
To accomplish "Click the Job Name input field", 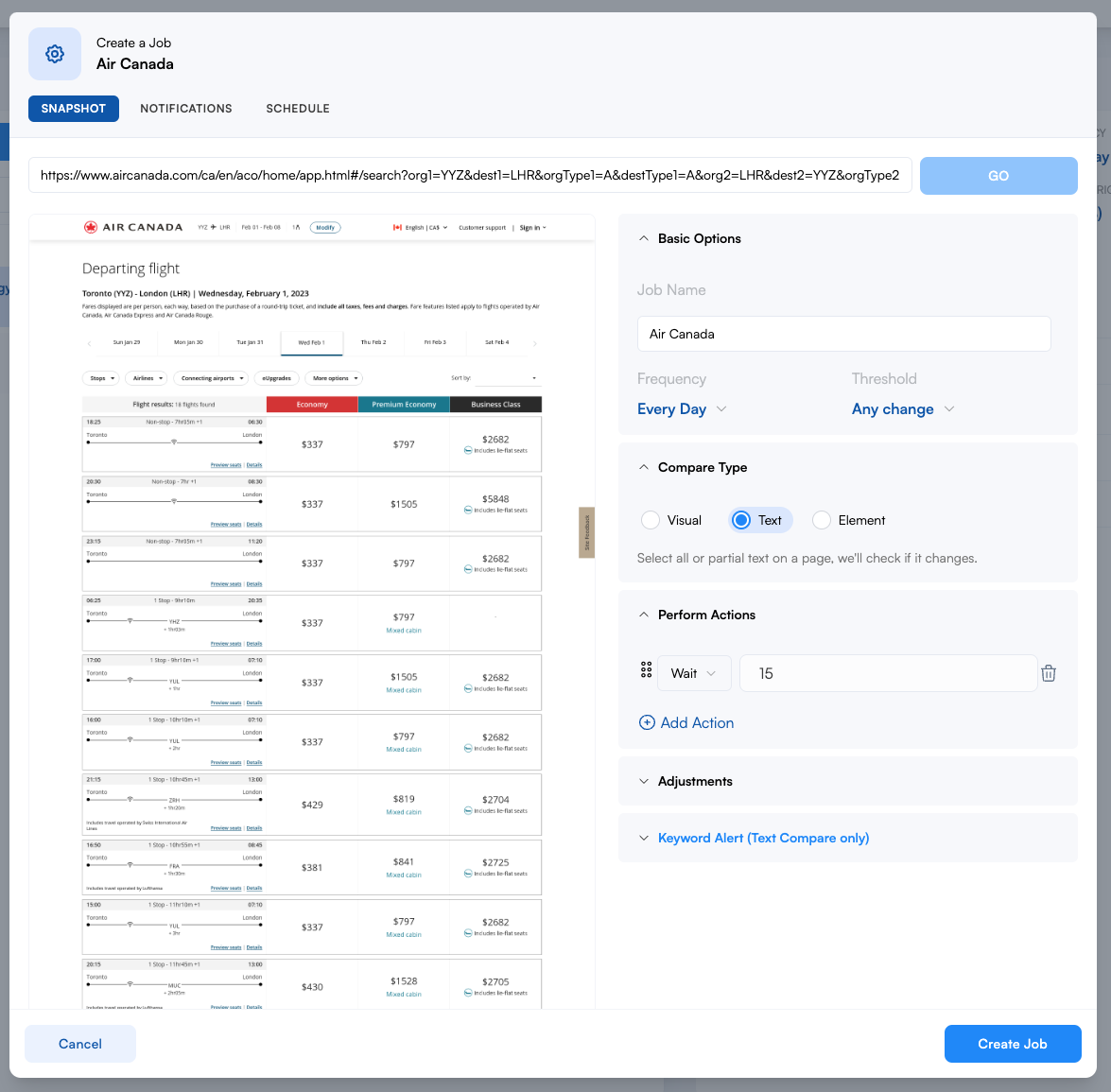I will coord(843,334).
